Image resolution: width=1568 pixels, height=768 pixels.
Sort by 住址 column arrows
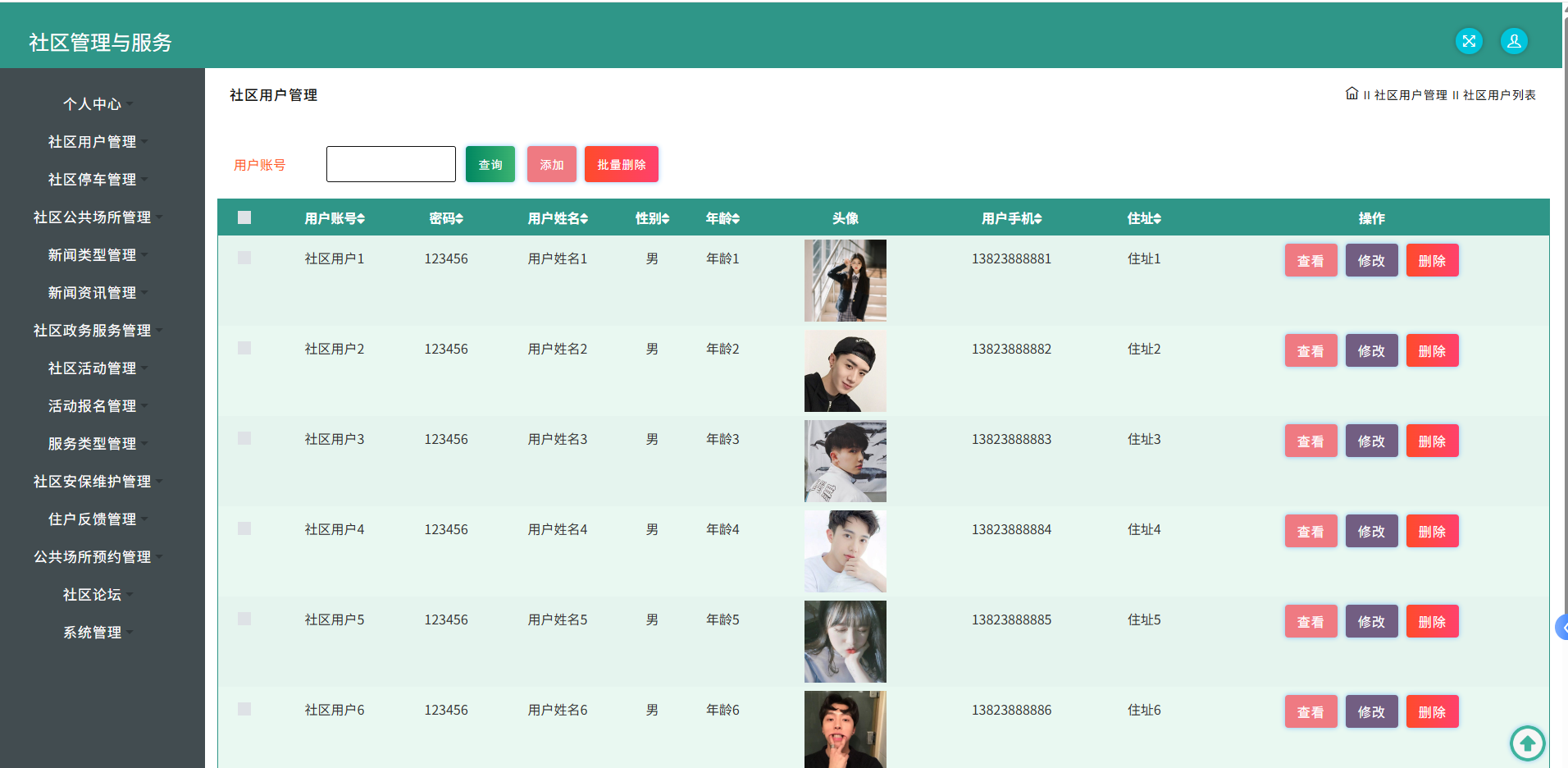pos(1157,218)
